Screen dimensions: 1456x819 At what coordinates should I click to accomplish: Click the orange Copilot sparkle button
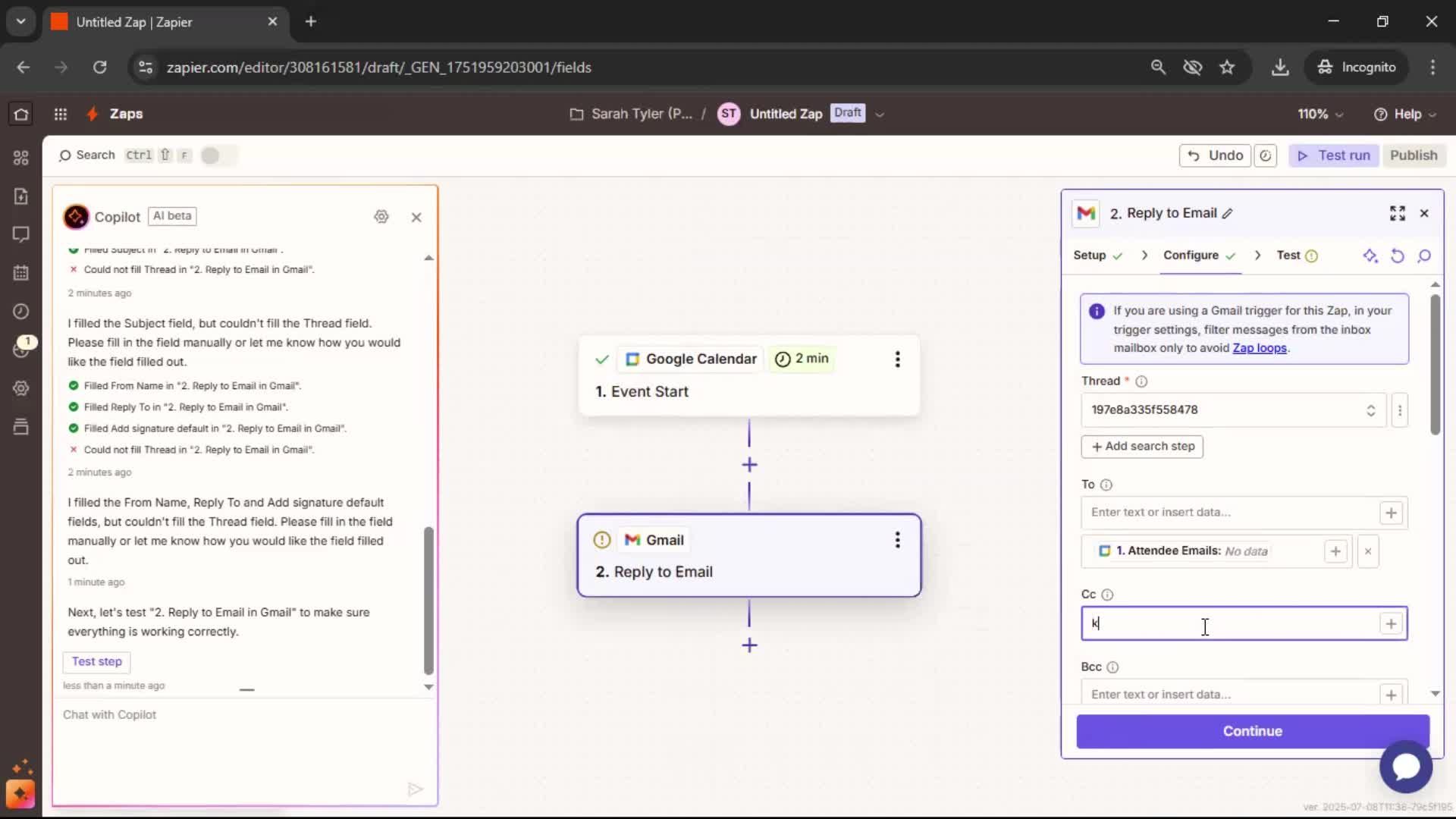(x=20, y=794)
